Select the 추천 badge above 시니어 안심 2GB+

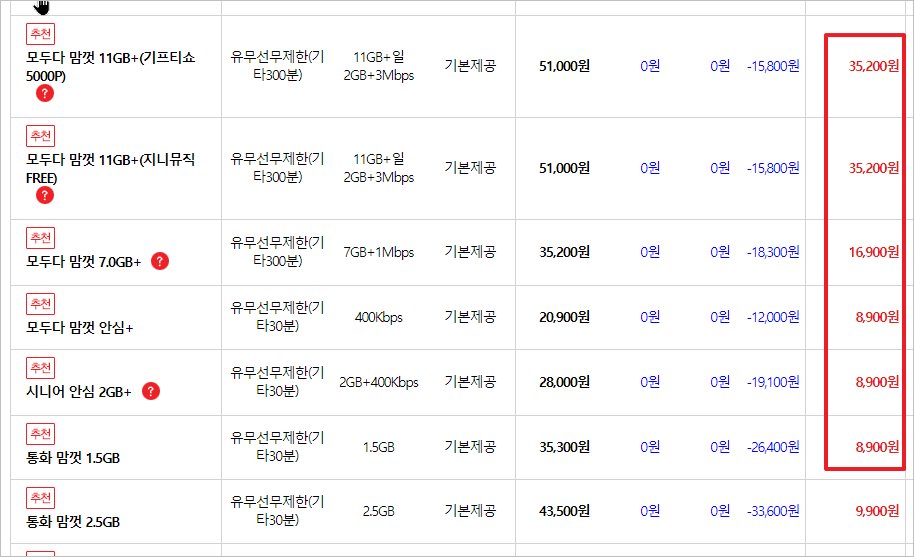40,368
